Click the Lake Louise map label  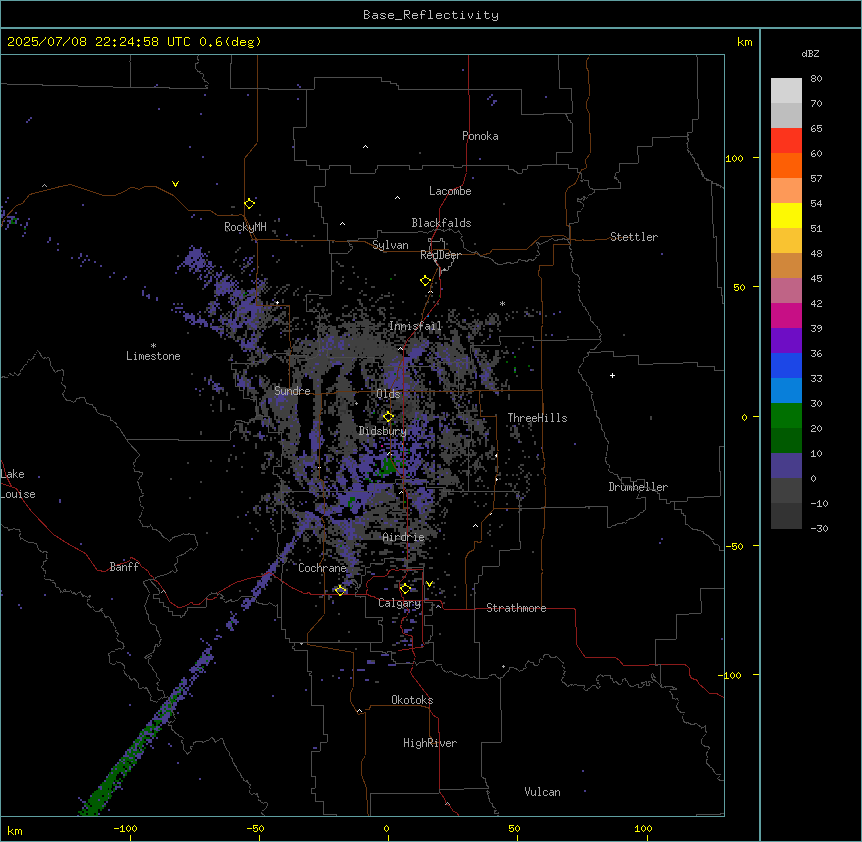point(18,484)
